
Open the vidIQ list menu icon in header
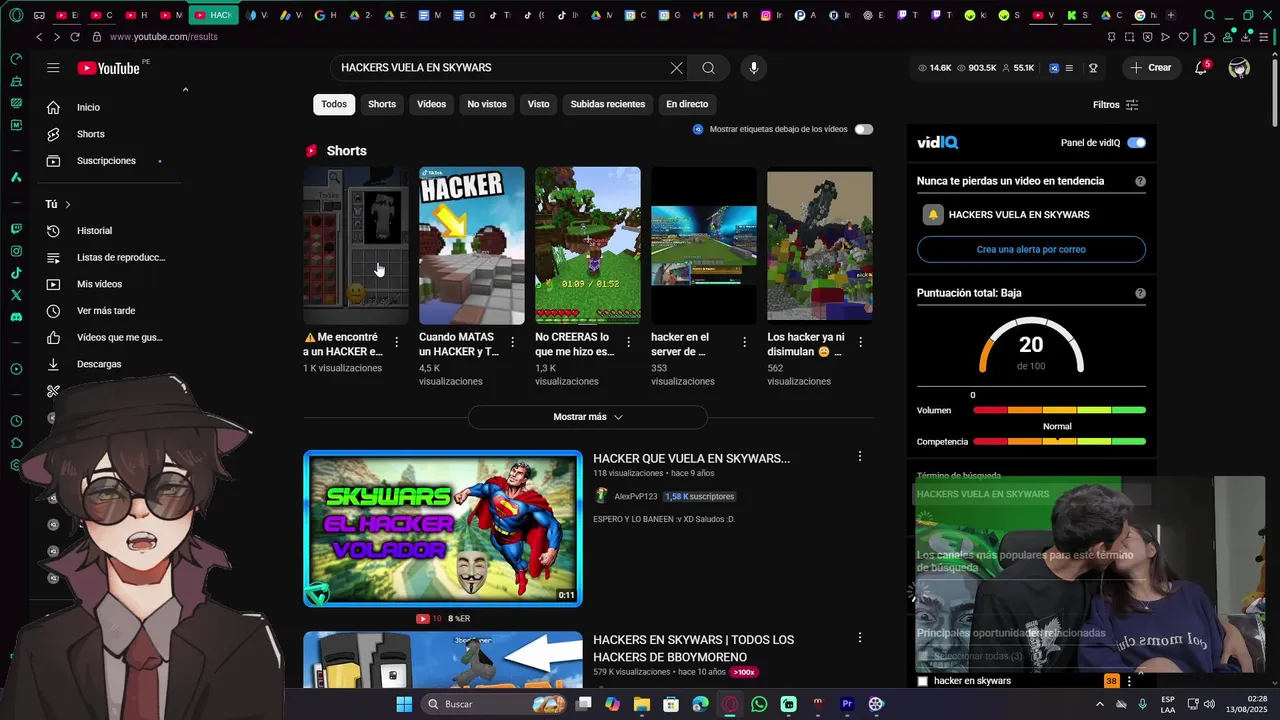(1069, 68)
